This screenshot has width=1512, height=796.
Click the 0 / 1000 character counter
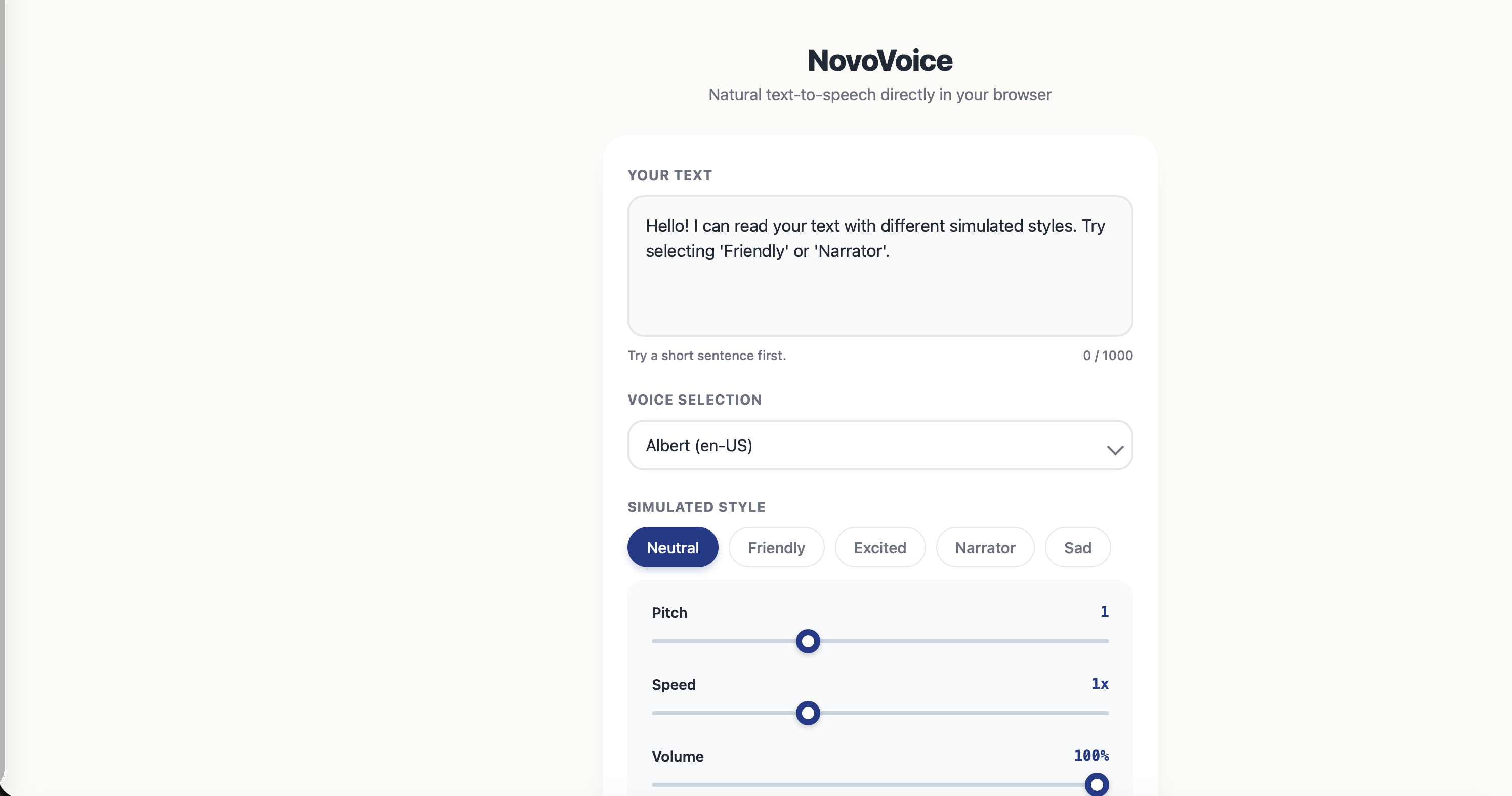[x=1107, y=355]
